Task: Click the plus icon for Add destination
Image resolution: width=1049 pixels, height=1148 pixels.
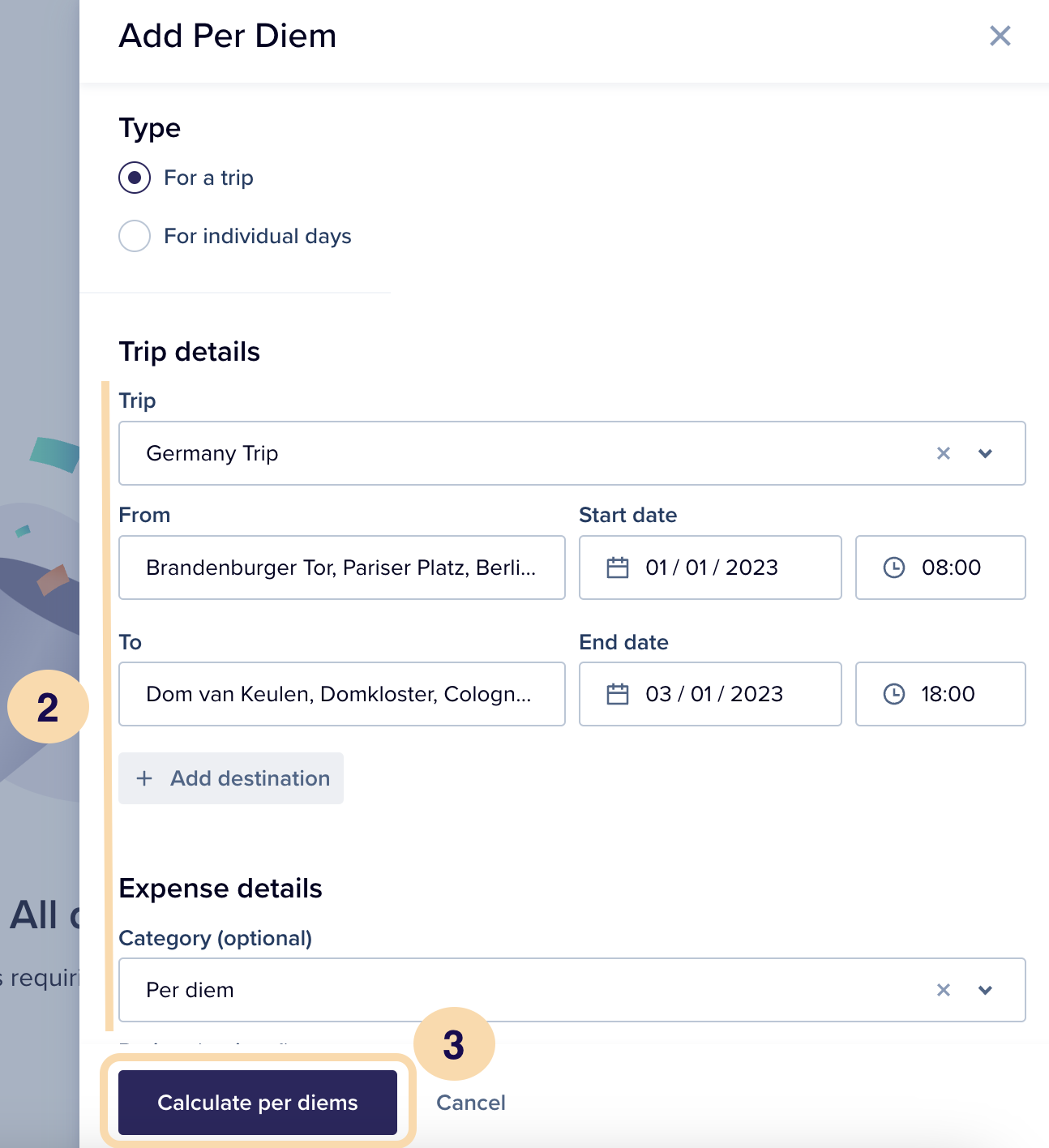Action: pos(144,778)
